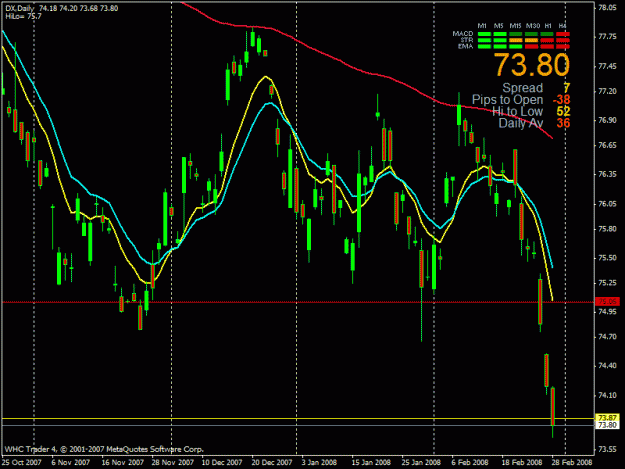Click the WHC Trader 4 copyright text
Screen dimensions: 625x469
coord(104,449)
